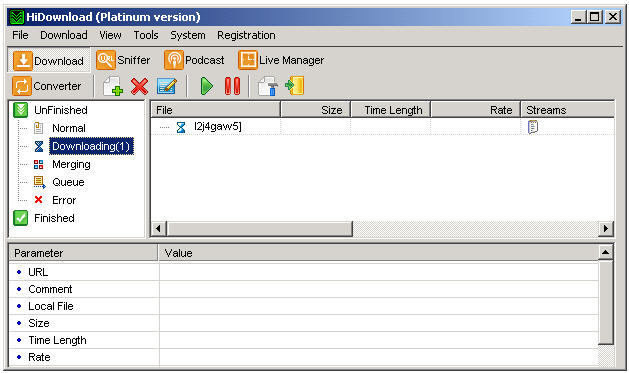
Task: Click the right arrow of horizontal scrollbar
Action: coord(606,229)
